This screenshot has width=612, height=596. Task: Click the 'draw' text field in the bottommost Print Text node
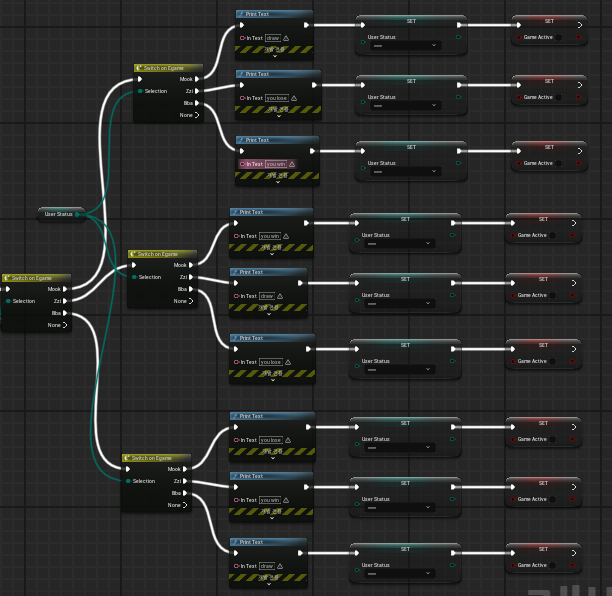[x=267, y=566]
